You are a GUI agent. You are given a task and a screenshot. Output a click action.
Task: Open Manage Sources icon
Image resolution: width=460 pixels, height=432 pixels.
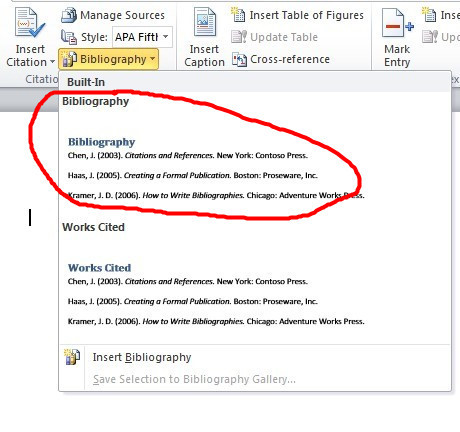coord(69,15)
